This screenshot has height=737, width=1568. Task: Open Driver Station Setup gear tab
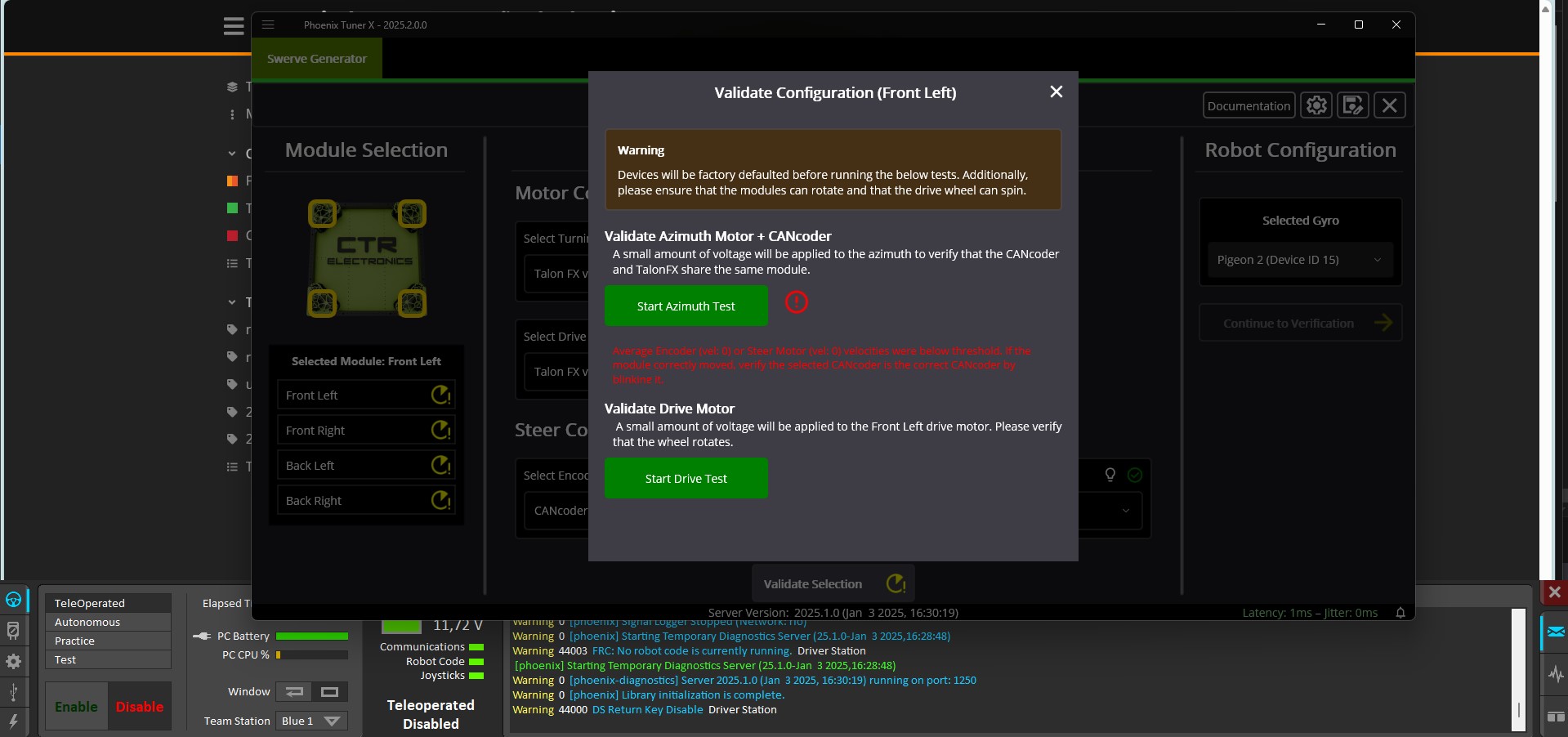pyautogui.click(x=14, y=661)
